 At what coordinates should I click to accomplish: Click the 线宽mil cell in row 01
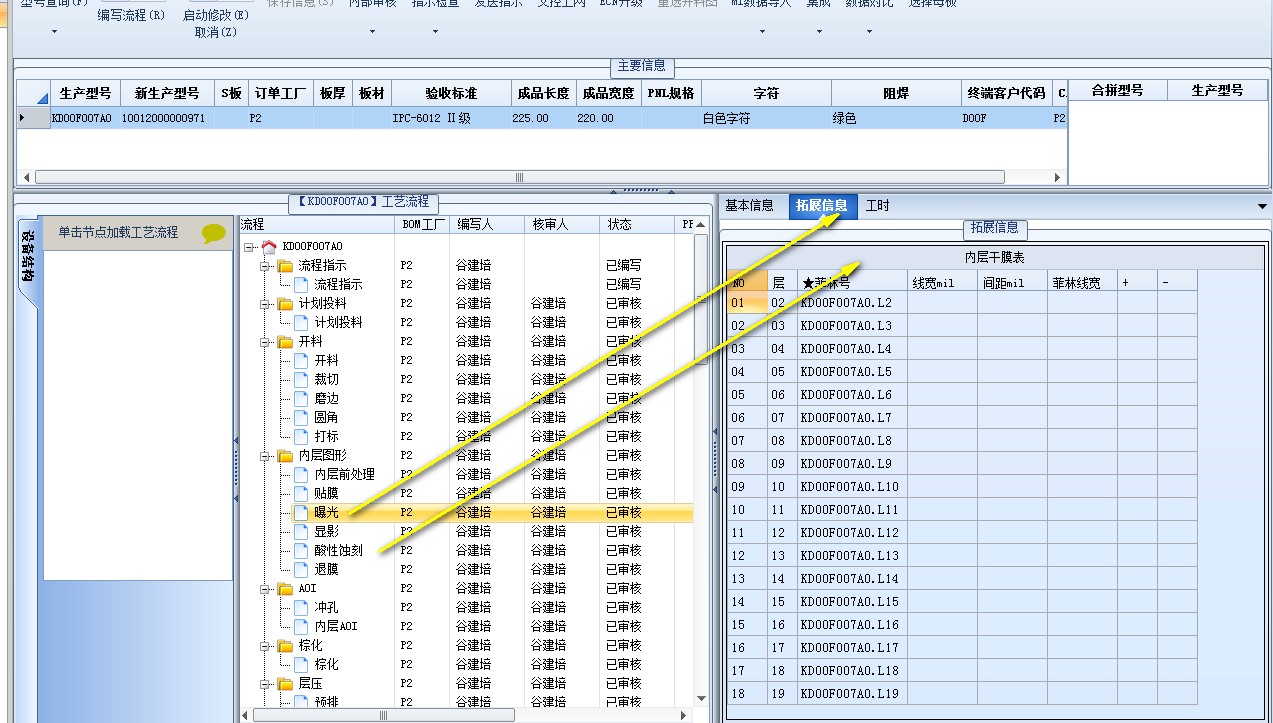click(x=942, y=302)
